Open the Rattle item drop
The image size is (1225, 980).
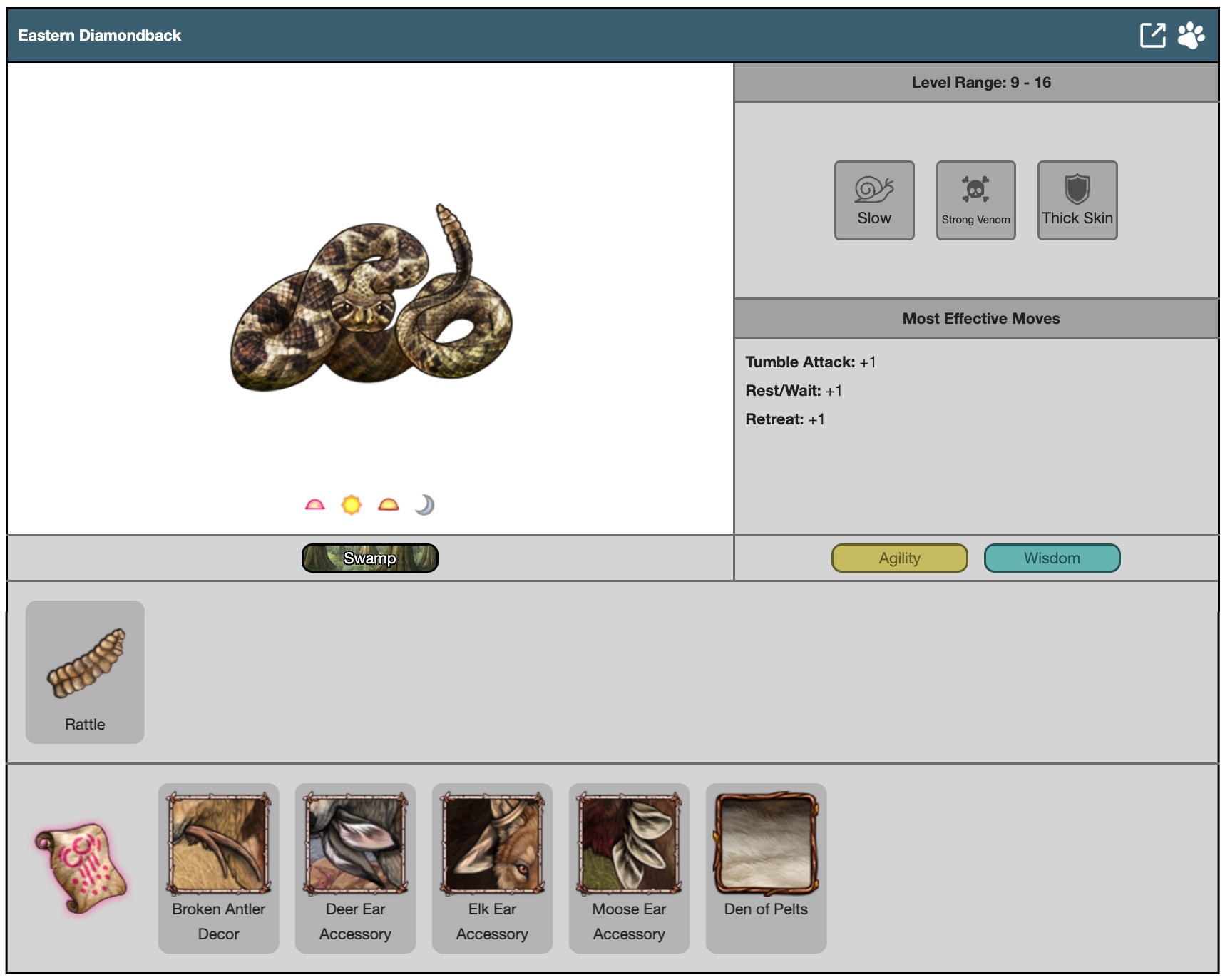tap(85, 672)
